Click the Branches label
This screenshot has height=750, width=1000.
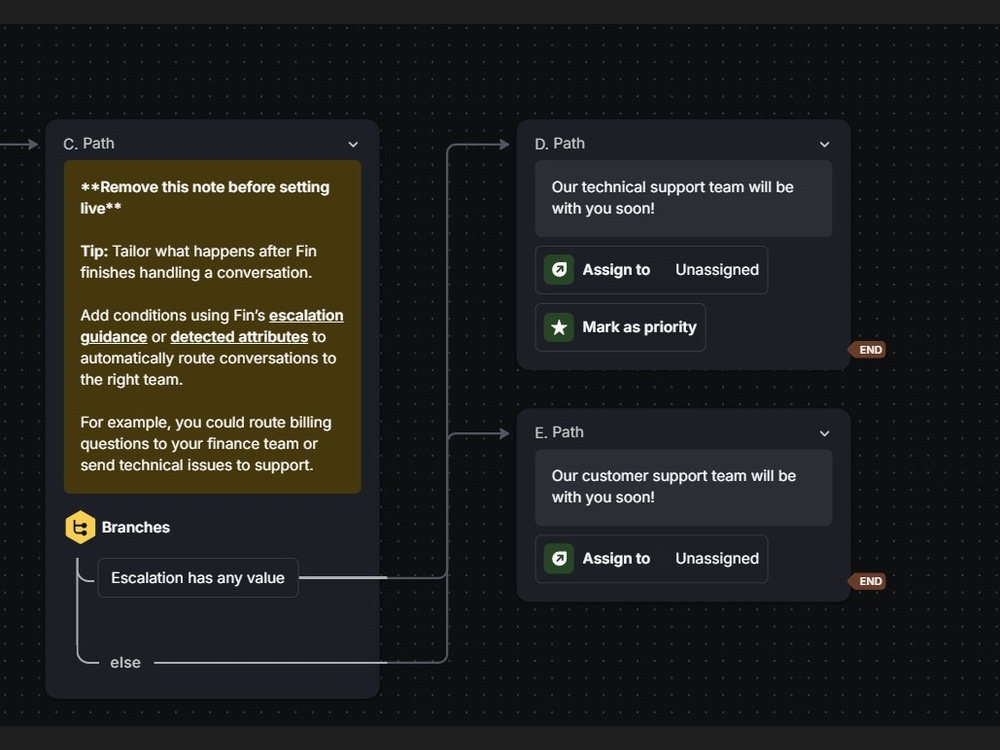pyautogui.click(x=136, y=527)
